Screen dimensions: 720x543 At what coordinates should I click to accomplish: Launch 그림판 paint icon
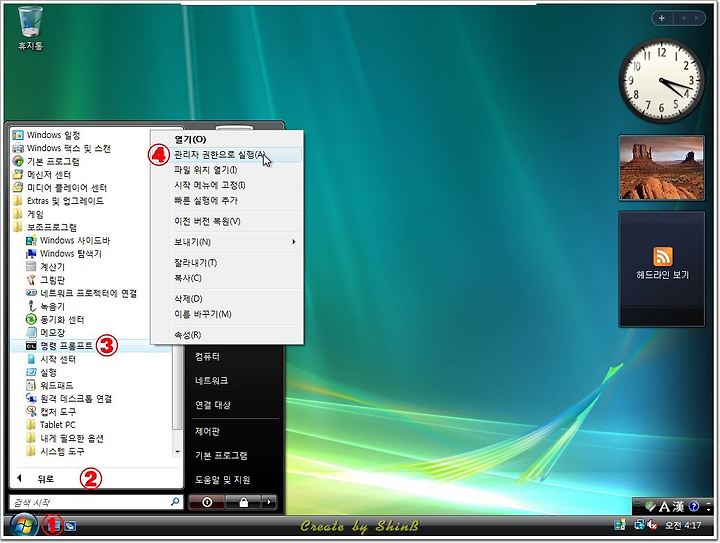31,280
